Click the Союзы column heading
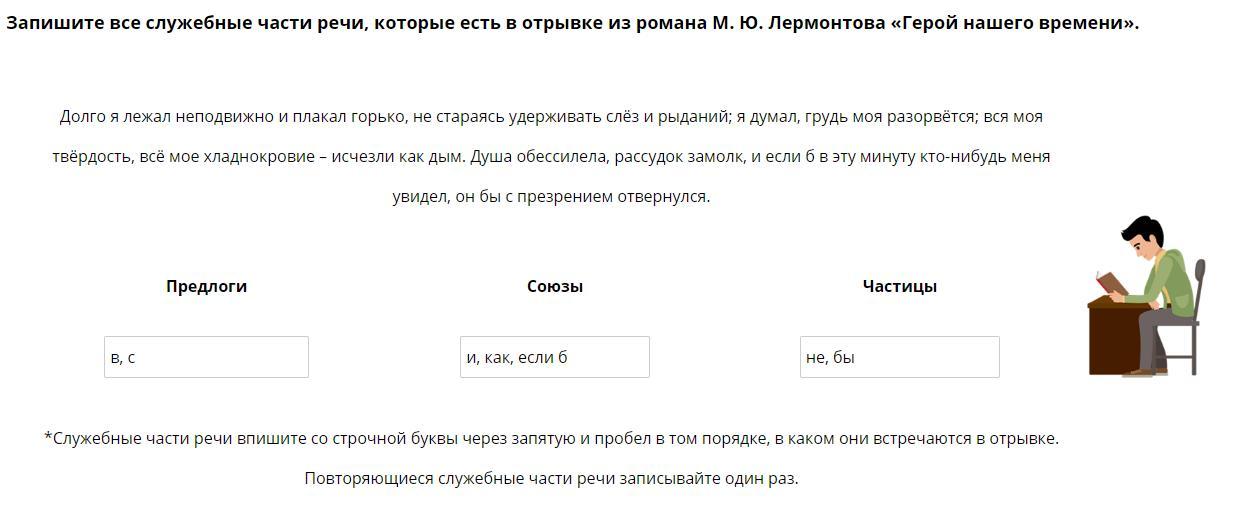 point(554,286)
